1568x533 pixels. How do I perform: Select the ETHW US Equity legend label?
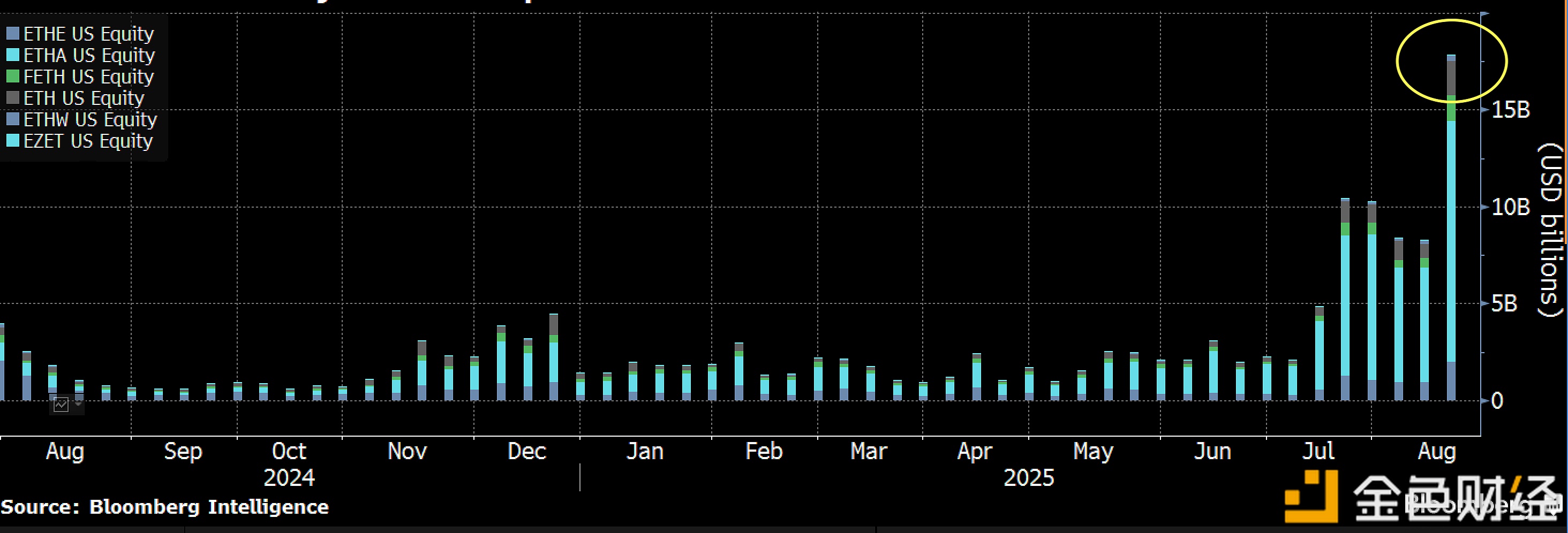pos(90,119)
